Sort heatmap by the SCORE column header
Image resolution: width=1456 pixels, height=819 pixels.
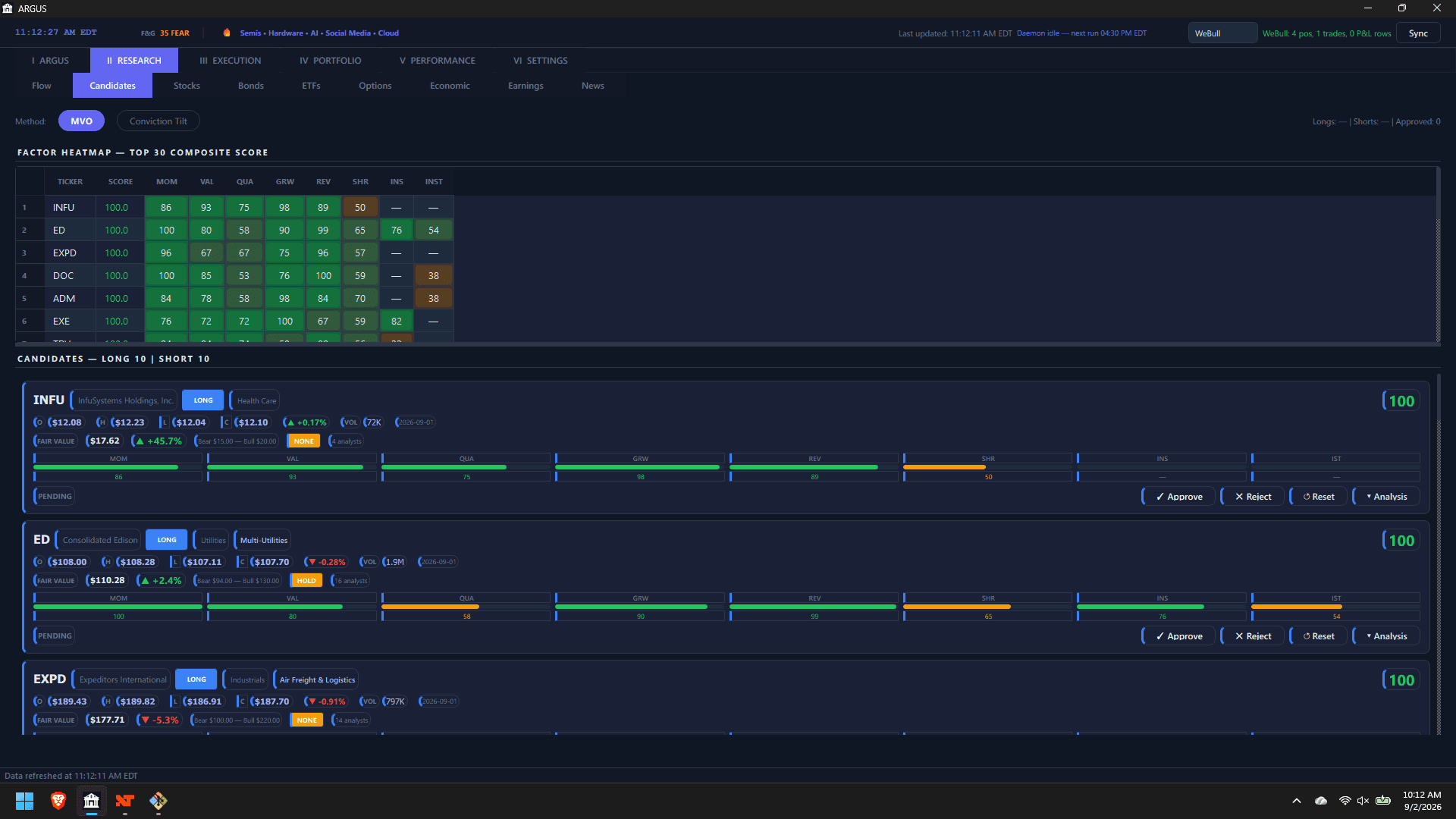pos(120,182)
